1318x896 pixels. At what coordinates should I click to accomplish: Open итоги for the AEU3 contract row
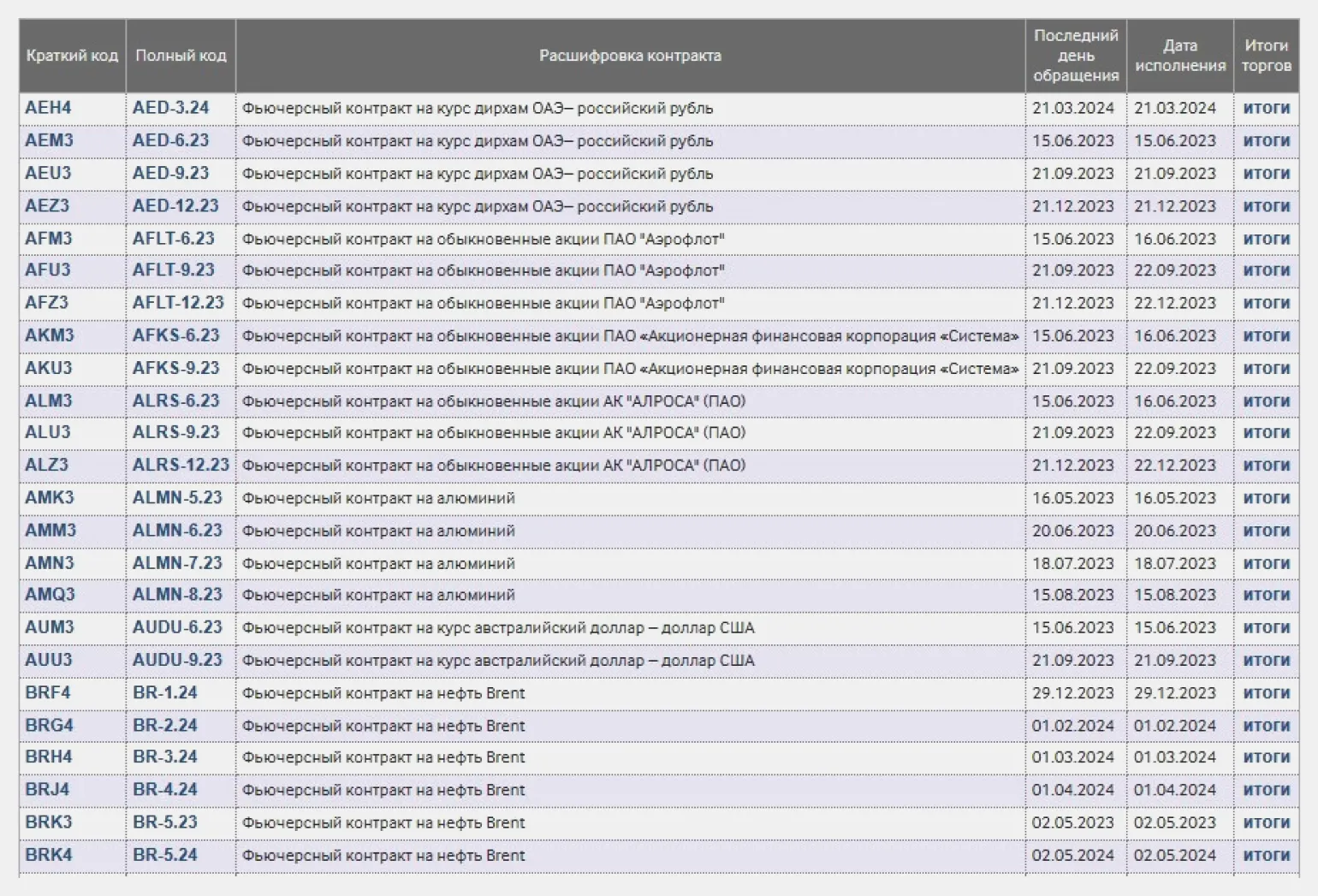(1266, 173)
